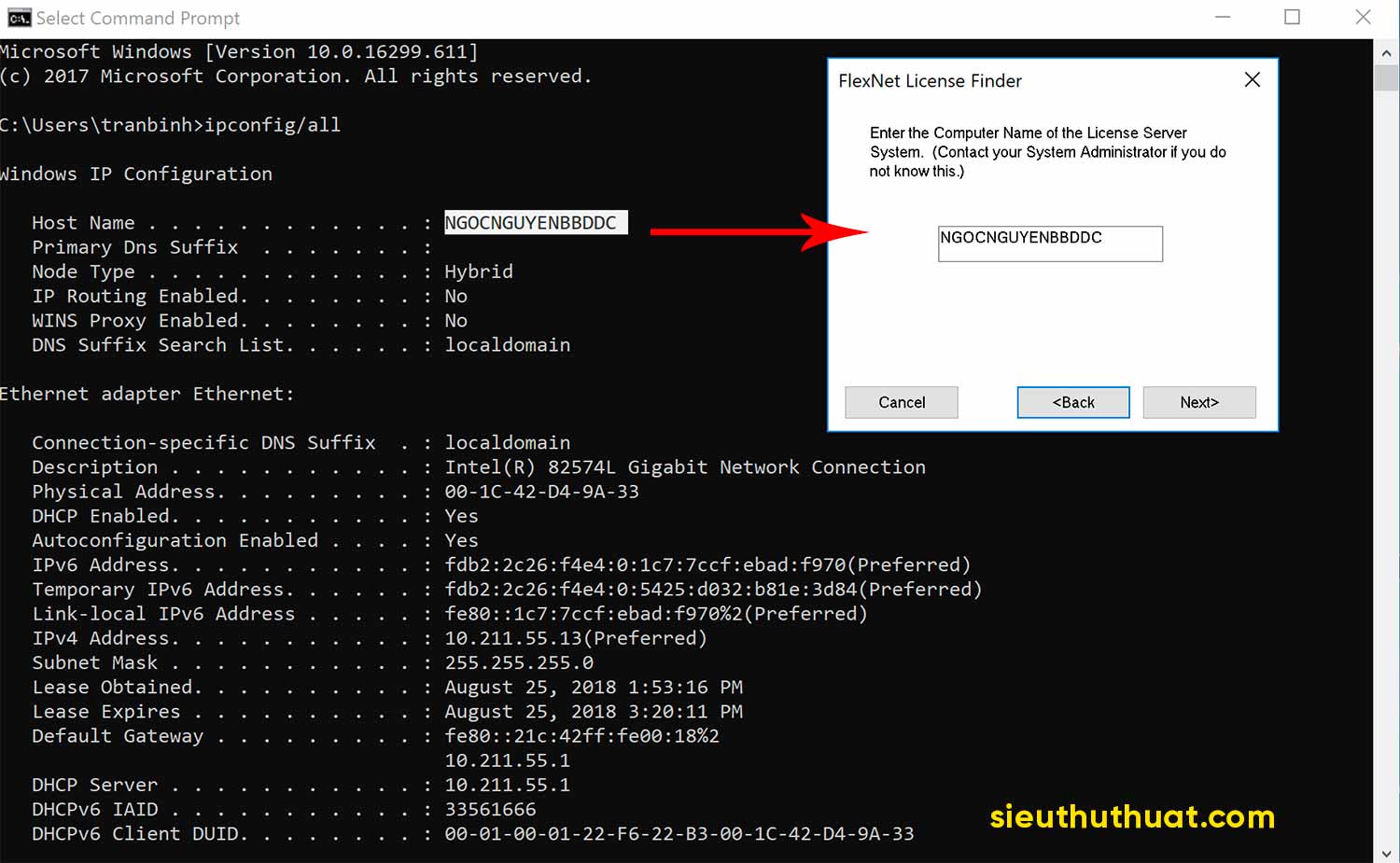Screen dimensions: 1400x863
Task: Click the scrollbar down arrow
Action: coord(1387,853)
